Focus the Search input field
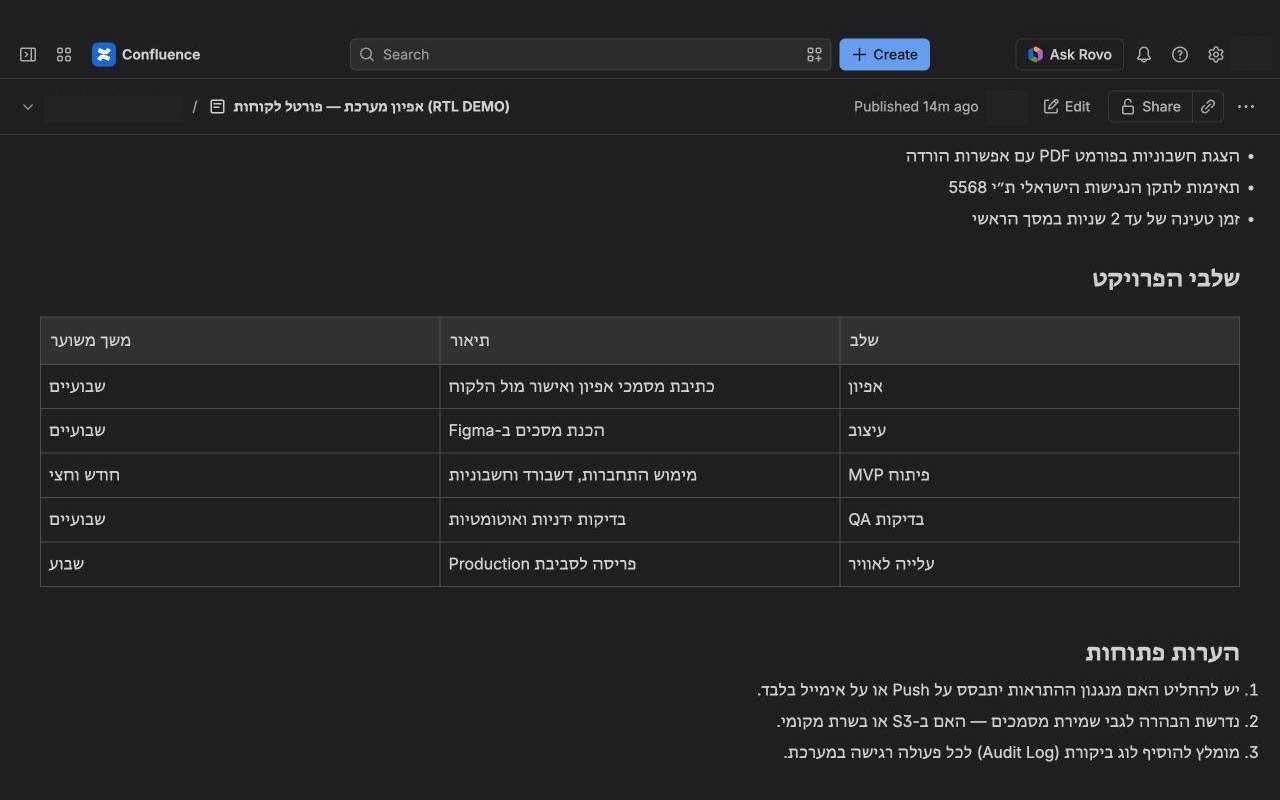 590,55
